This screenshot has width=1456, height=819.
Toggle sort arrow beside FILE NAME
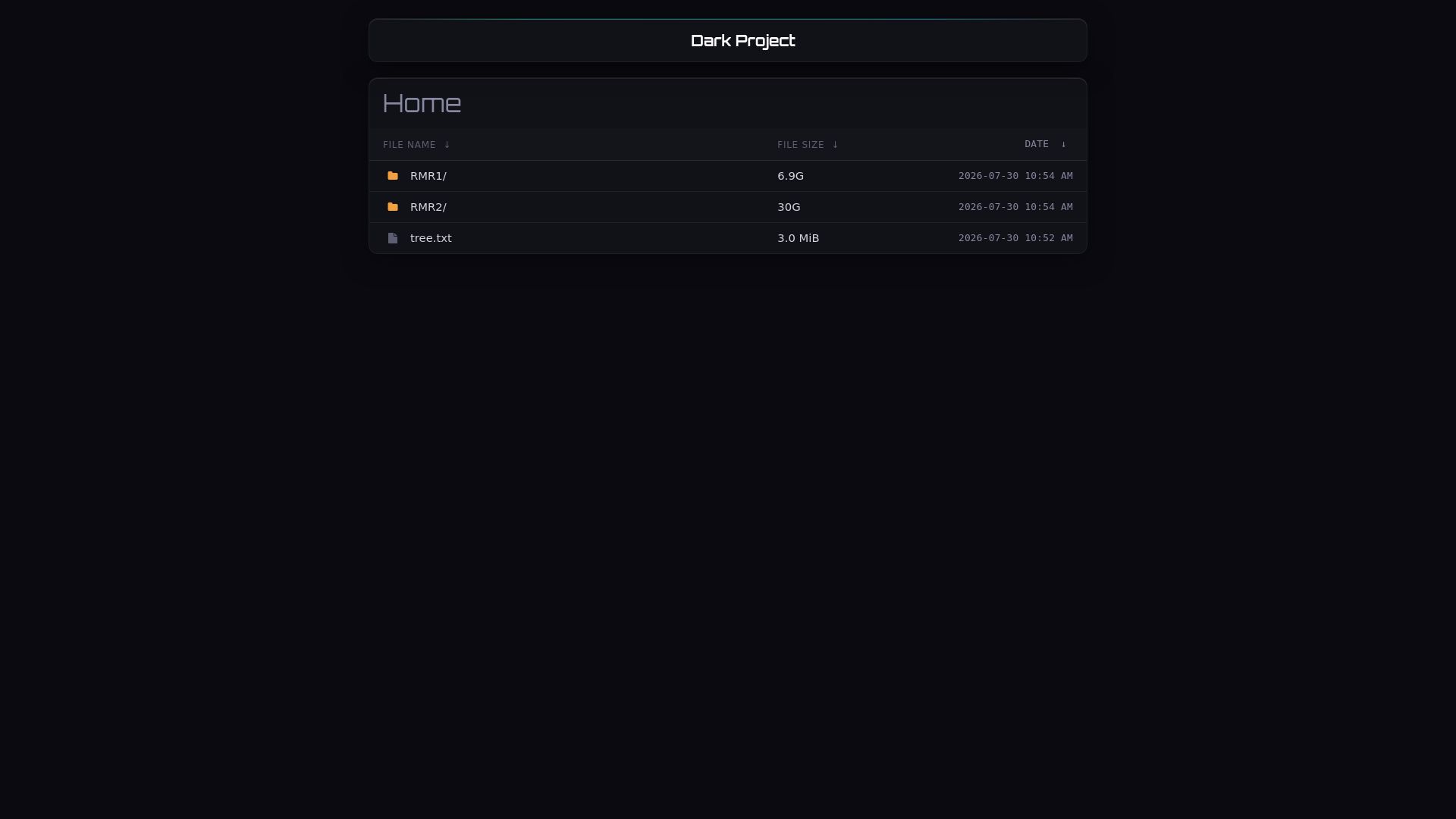tap(447, 145)
